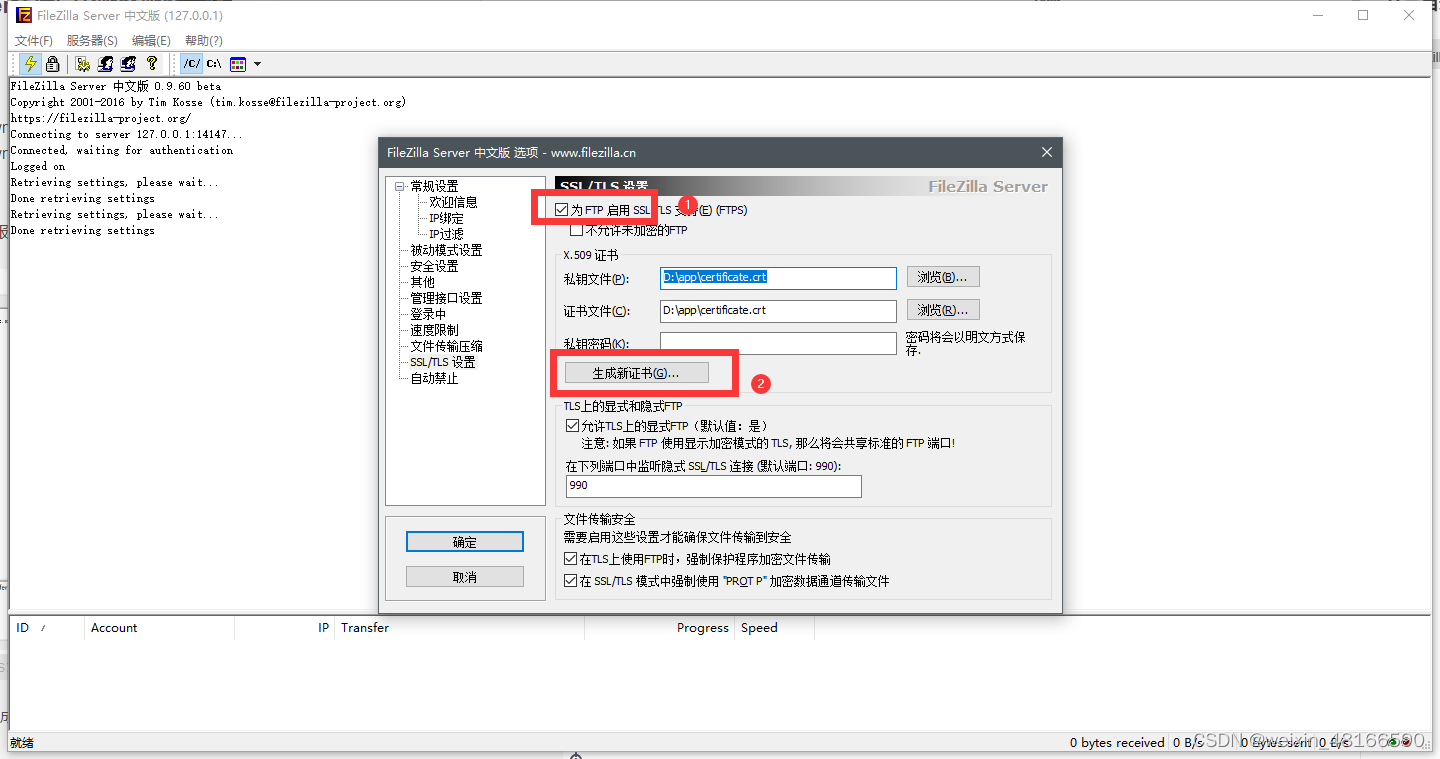Click the green indicator light in status bar

click(x=1393, y=742)
